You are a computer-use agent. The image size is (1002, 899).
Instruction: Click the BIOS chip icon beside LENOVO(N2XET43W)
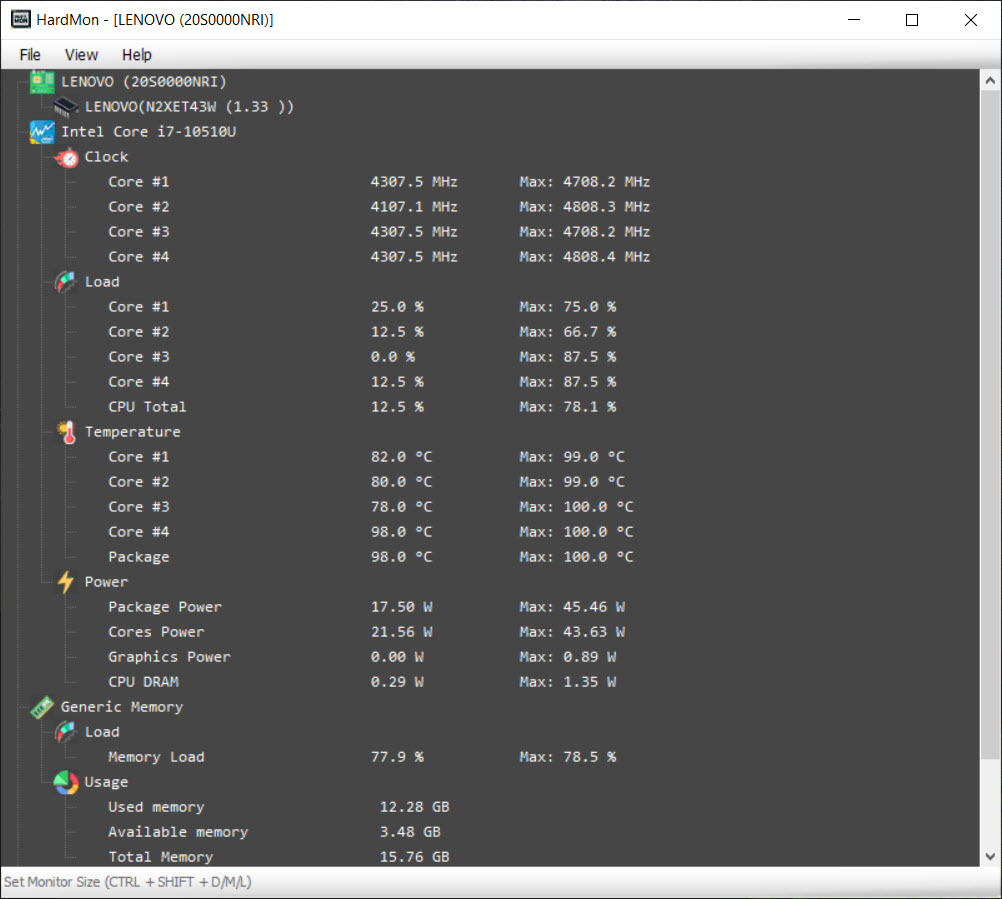(66, 107)
